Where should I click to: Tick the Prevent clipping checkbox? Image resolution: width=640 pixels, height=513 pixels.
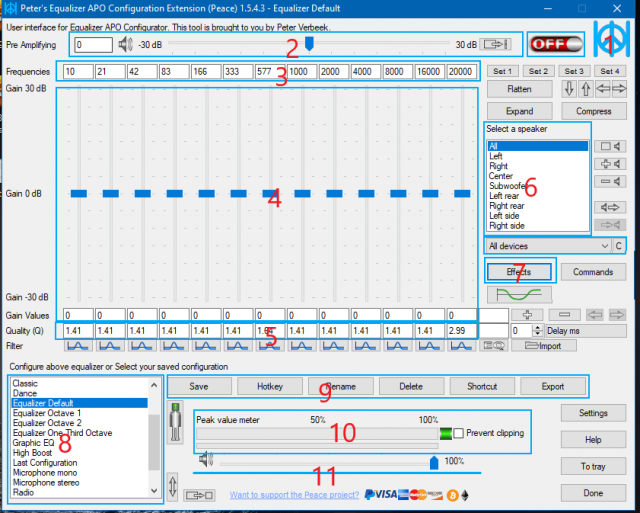[x=459, y=434]
